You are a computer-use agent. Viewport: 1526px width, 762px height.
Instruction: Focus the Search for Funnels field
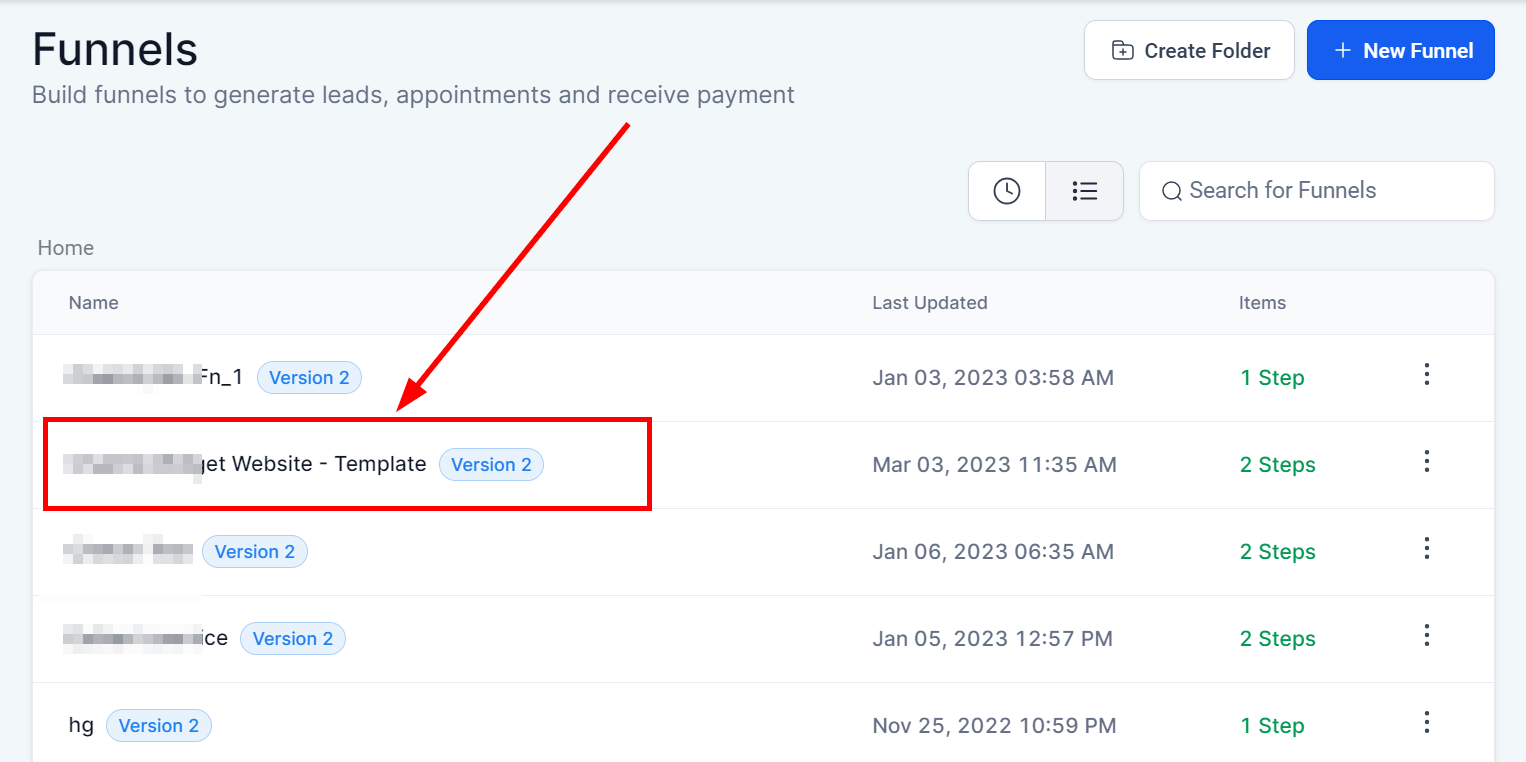pyautogui.click(x=1316, y=191)
